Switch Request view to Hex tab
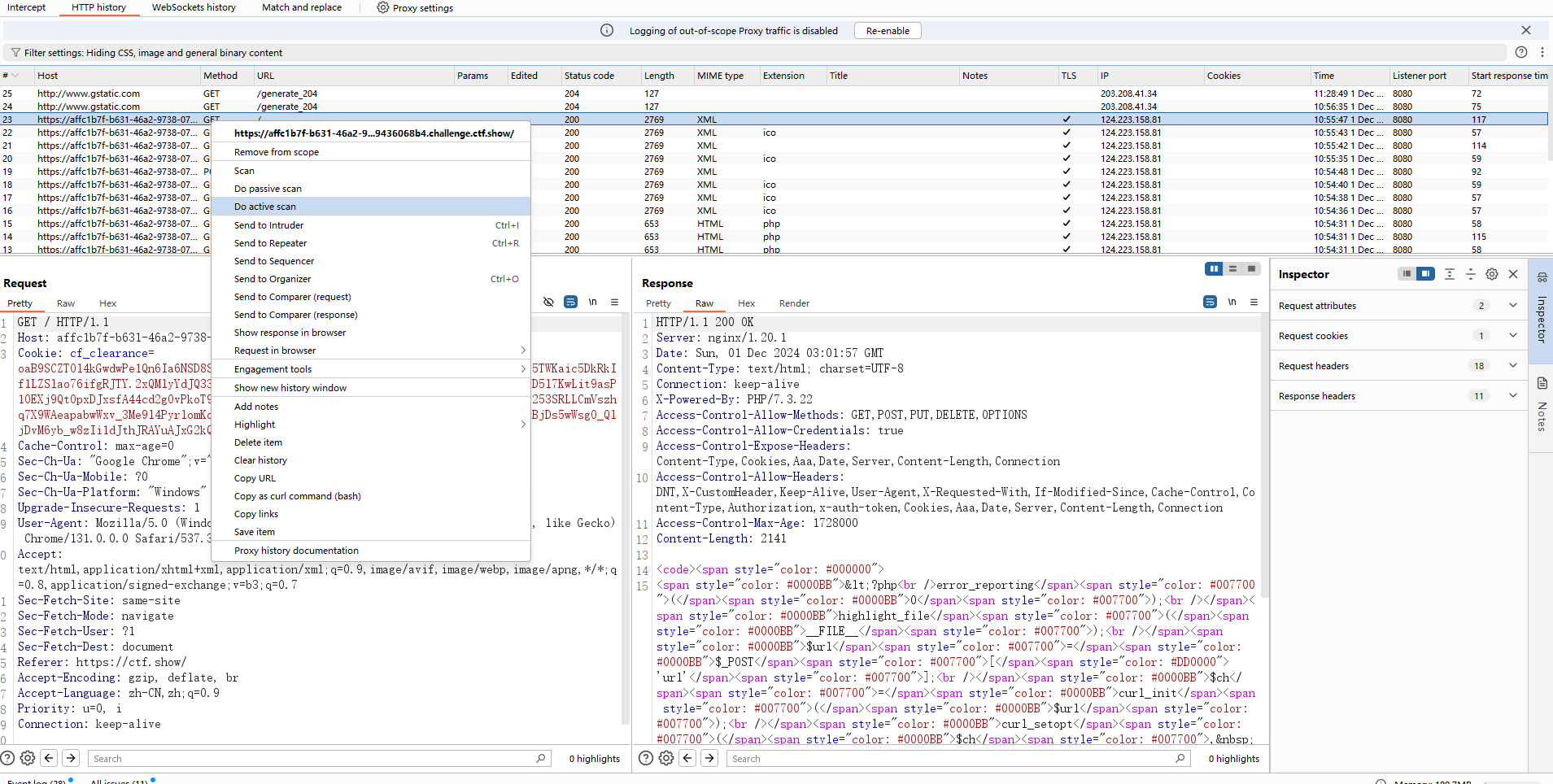The width and height of the screenshot is (1553, 784). (x=107, y=303)
